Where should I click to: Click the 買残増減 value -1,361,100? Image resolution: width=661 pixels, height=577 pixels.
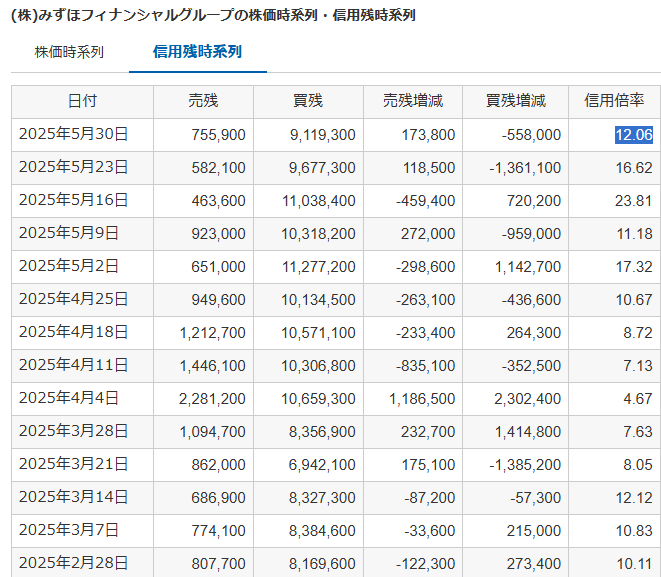pos(525,167)
